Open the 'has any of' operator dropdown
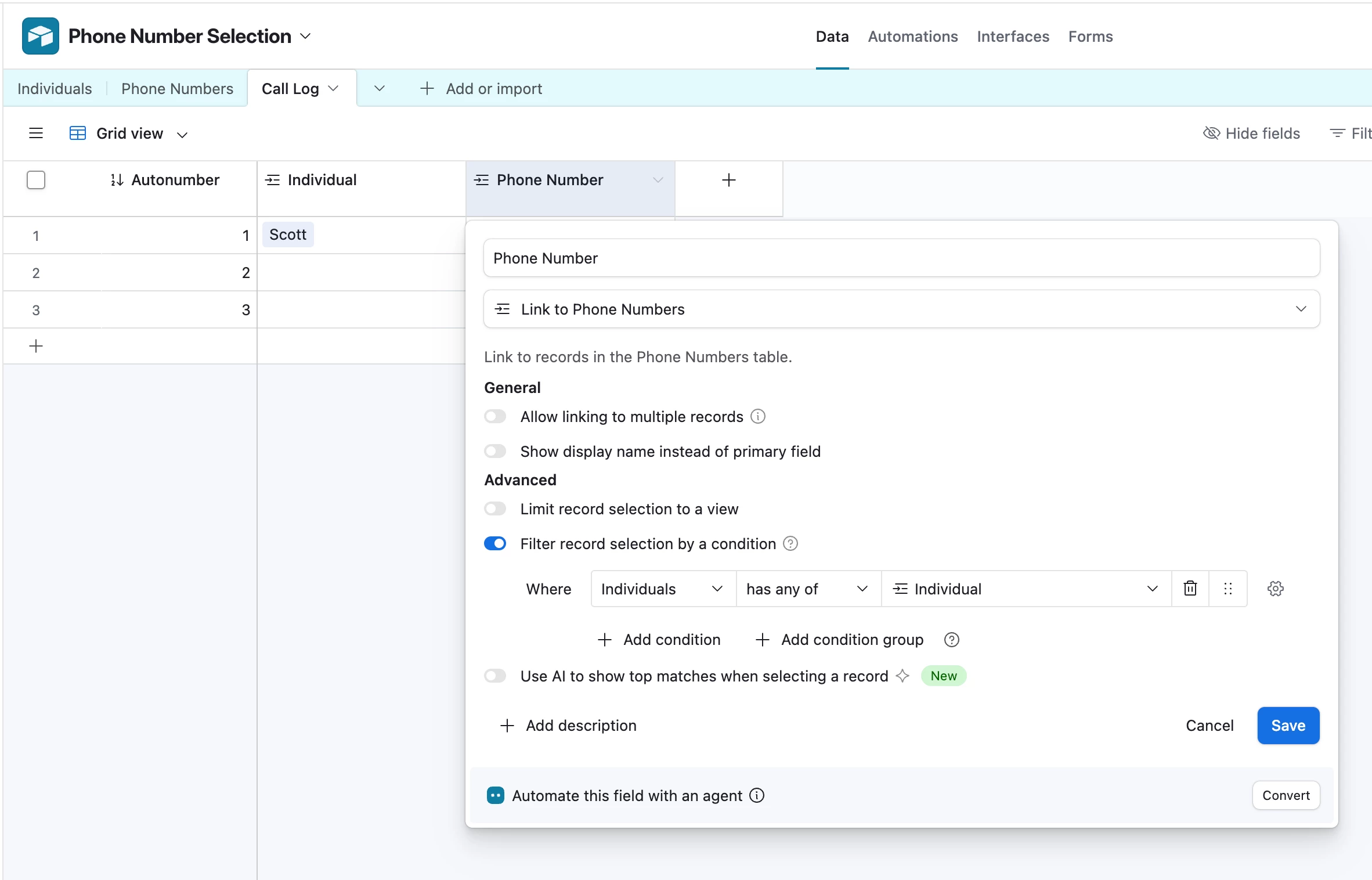Screen dimensions: 1372x880 807,589
